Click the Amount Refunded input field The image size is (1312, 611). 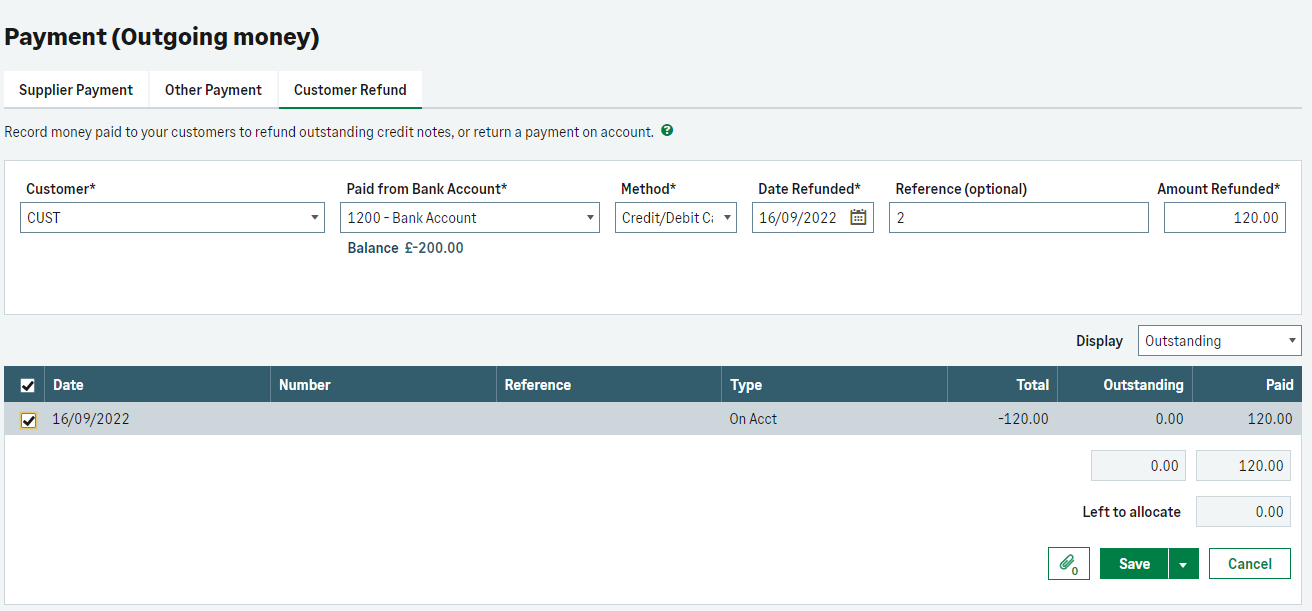(x=1224, y=218)
